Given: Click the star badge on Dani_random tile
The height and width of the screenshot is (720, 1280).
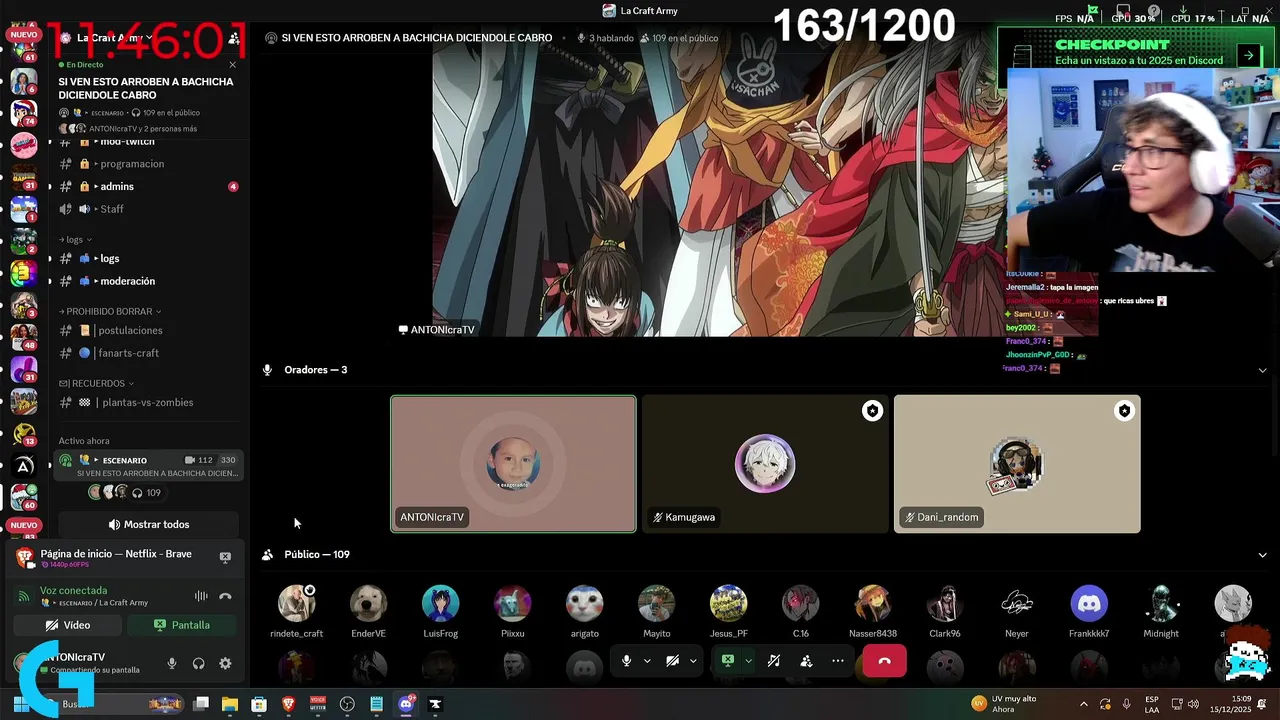Looking at the screenshot, I should [1125, 411].
